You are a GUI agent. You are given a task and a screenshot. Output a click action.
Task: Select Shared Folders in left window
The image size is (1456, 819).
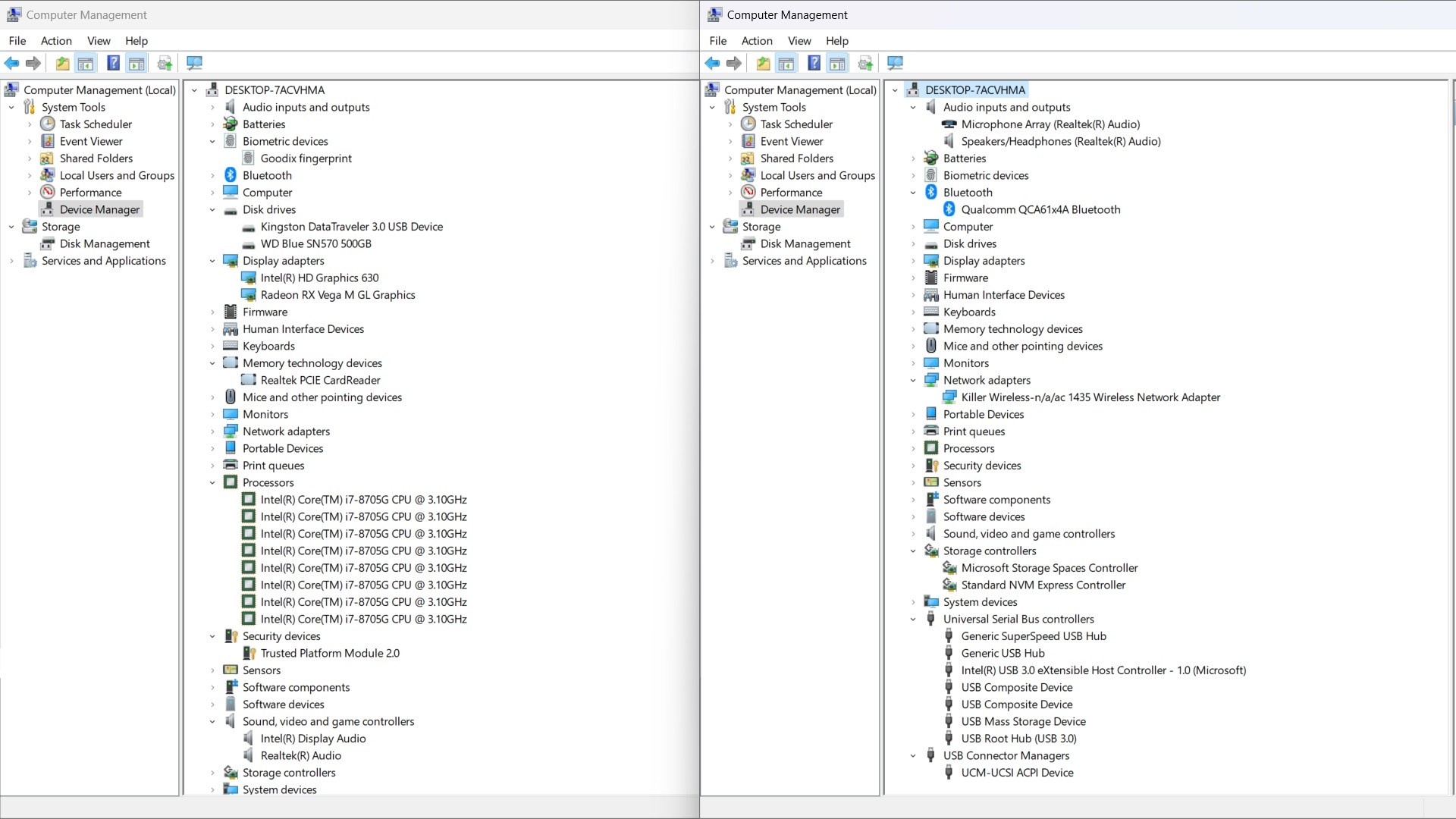96,158
